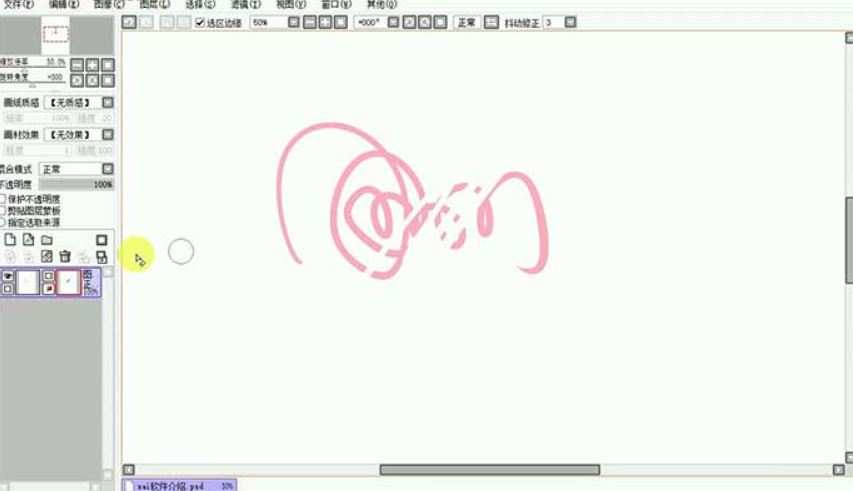Toggle the 选区边缘 checkbox

tap(200, 22)
